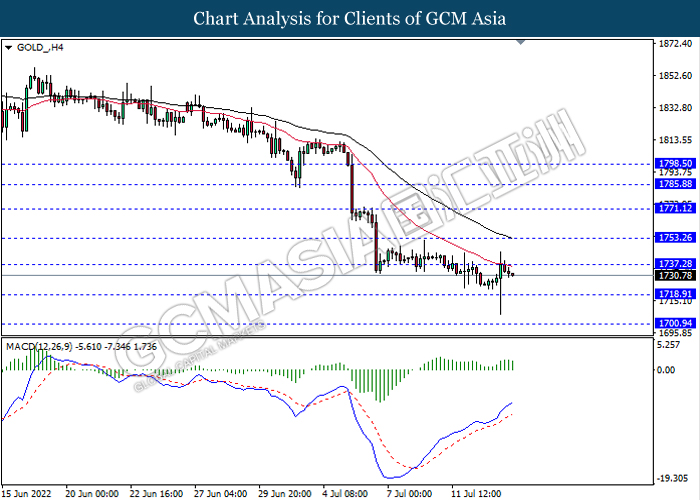Click the 20 Jun 00:00 time label
The height and width of the screenshot is (500, 700).
pyautogui.click(x=92, y=493)
